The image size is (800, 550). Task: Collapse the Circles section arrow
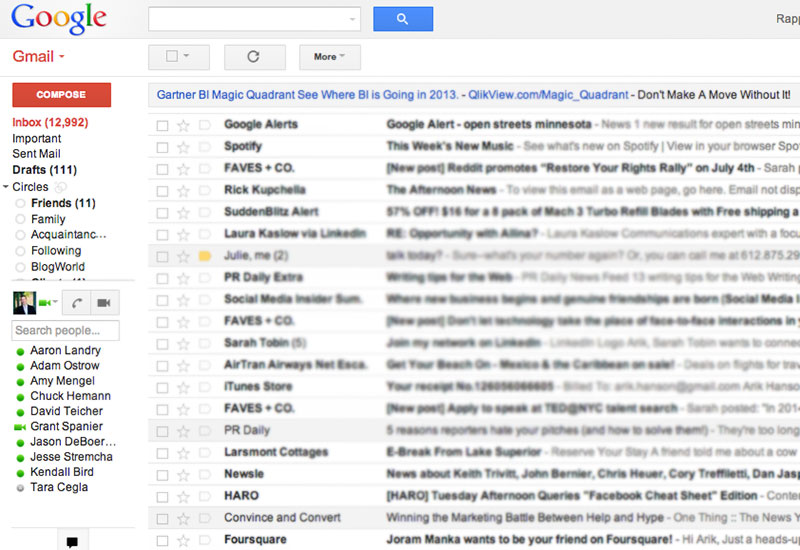click(6, 187)
